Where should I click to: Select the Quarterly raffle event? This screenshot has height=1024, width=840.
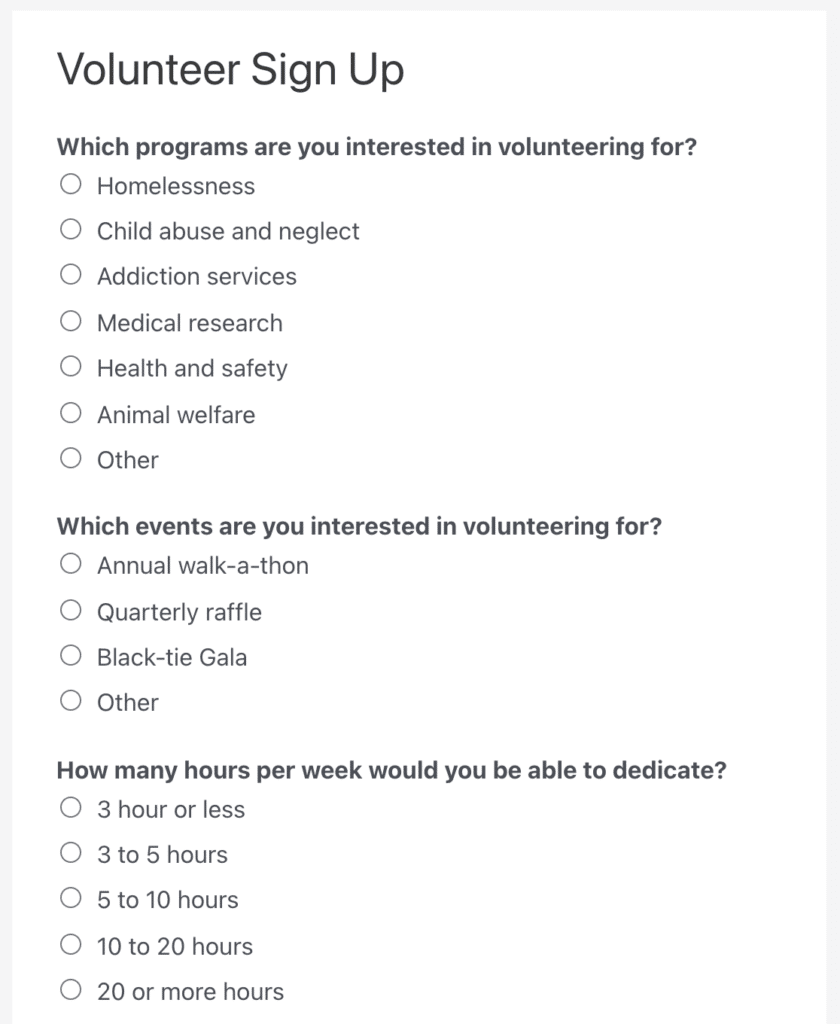coord(70,611)
